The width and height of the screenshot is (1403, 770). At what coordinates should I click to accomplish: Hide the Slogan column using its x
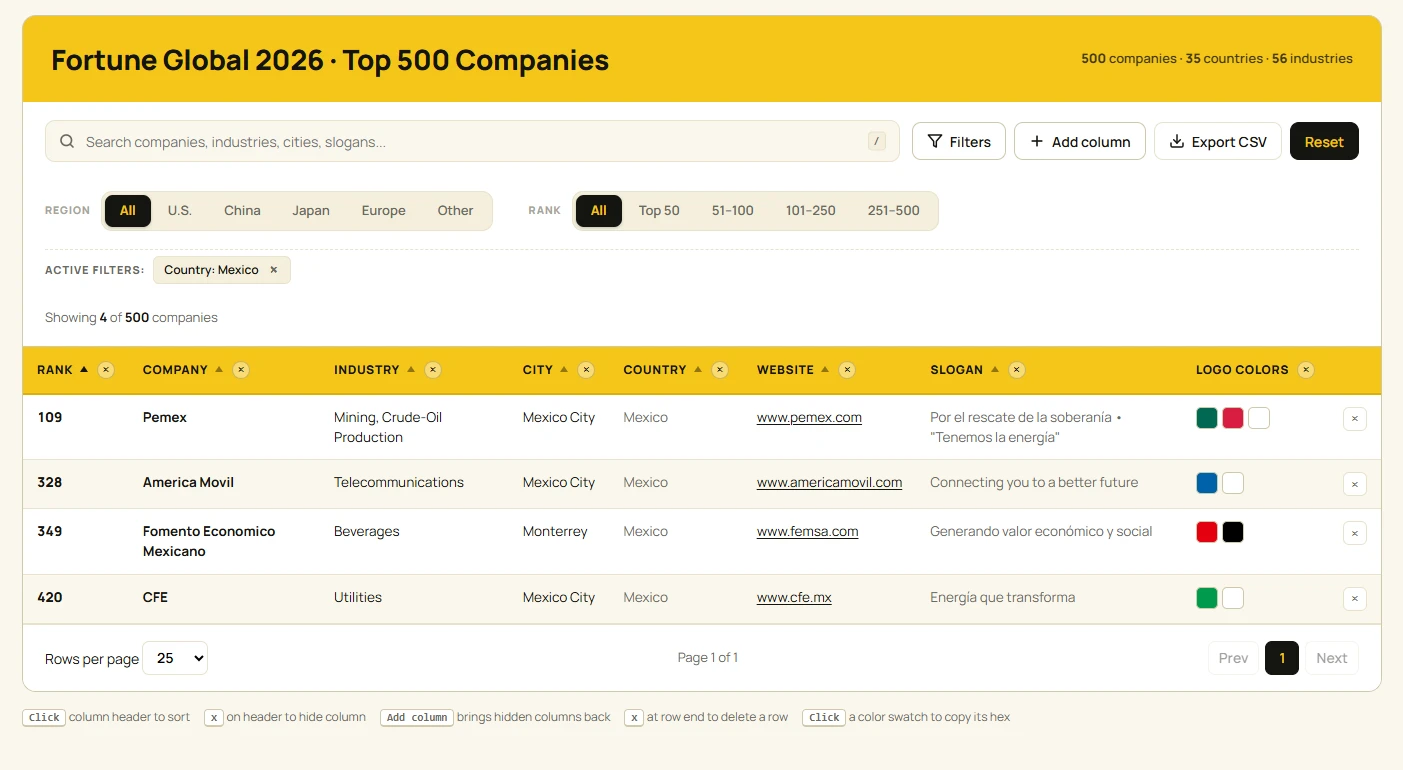tap(1017, 370)
